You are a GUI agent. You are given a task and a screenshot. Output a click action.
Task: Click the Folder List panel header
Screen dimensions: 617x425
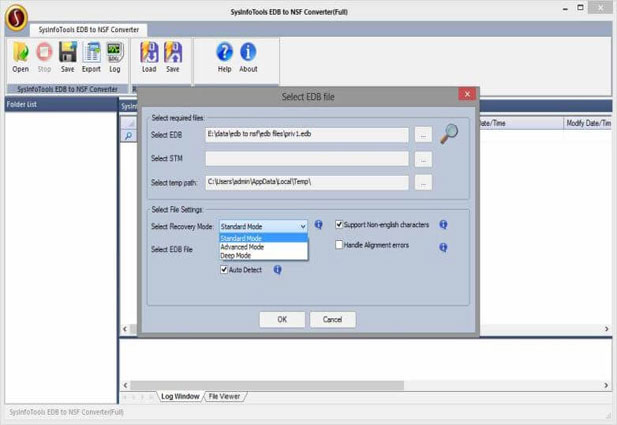pyautogui.click(x=61, y=105)
